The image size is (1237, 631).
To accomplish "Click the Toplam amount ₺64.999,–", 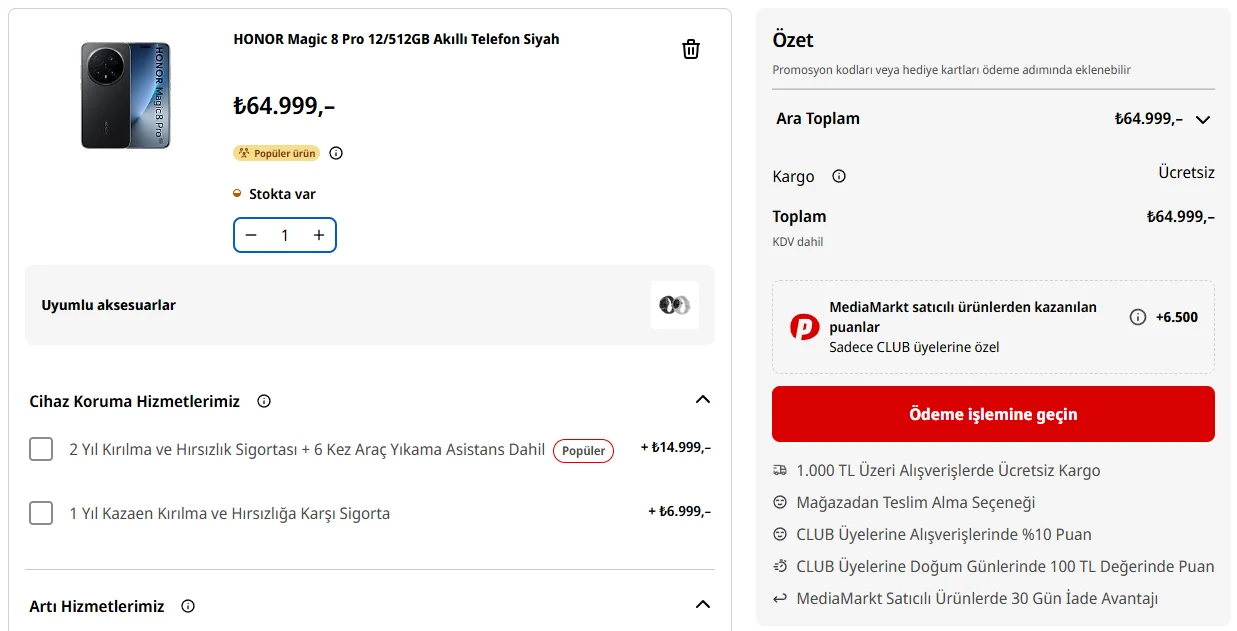I will (x=1181, y=217).
